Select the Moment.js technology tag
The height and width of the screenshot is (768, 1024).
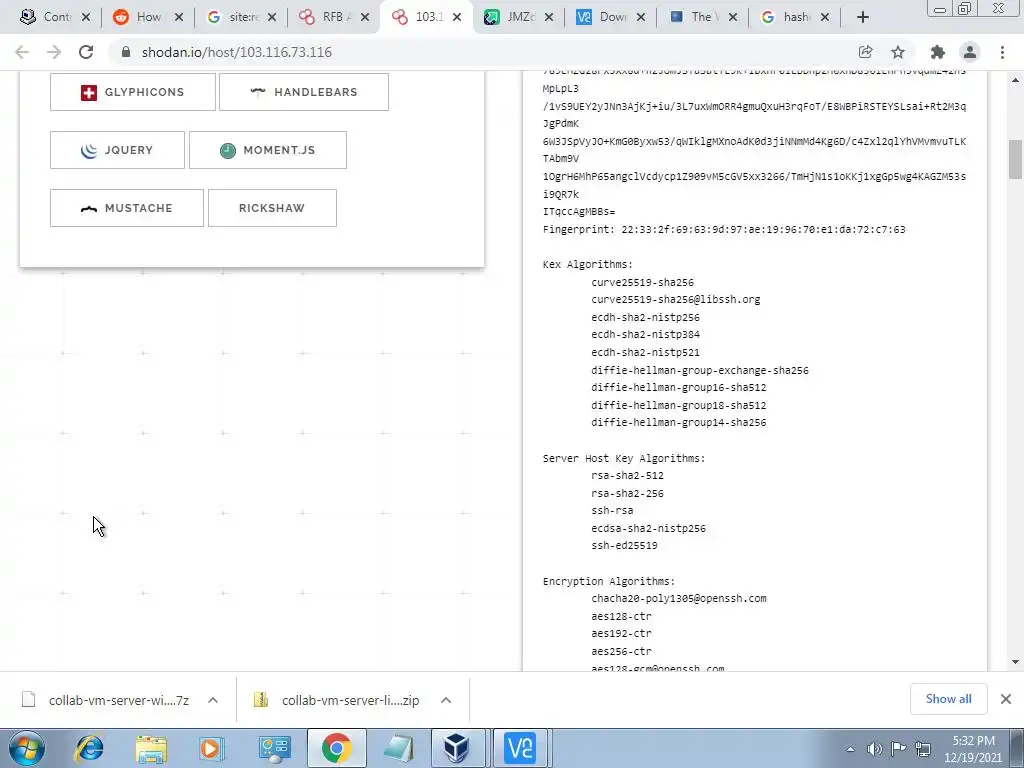(x=268, y=150)
